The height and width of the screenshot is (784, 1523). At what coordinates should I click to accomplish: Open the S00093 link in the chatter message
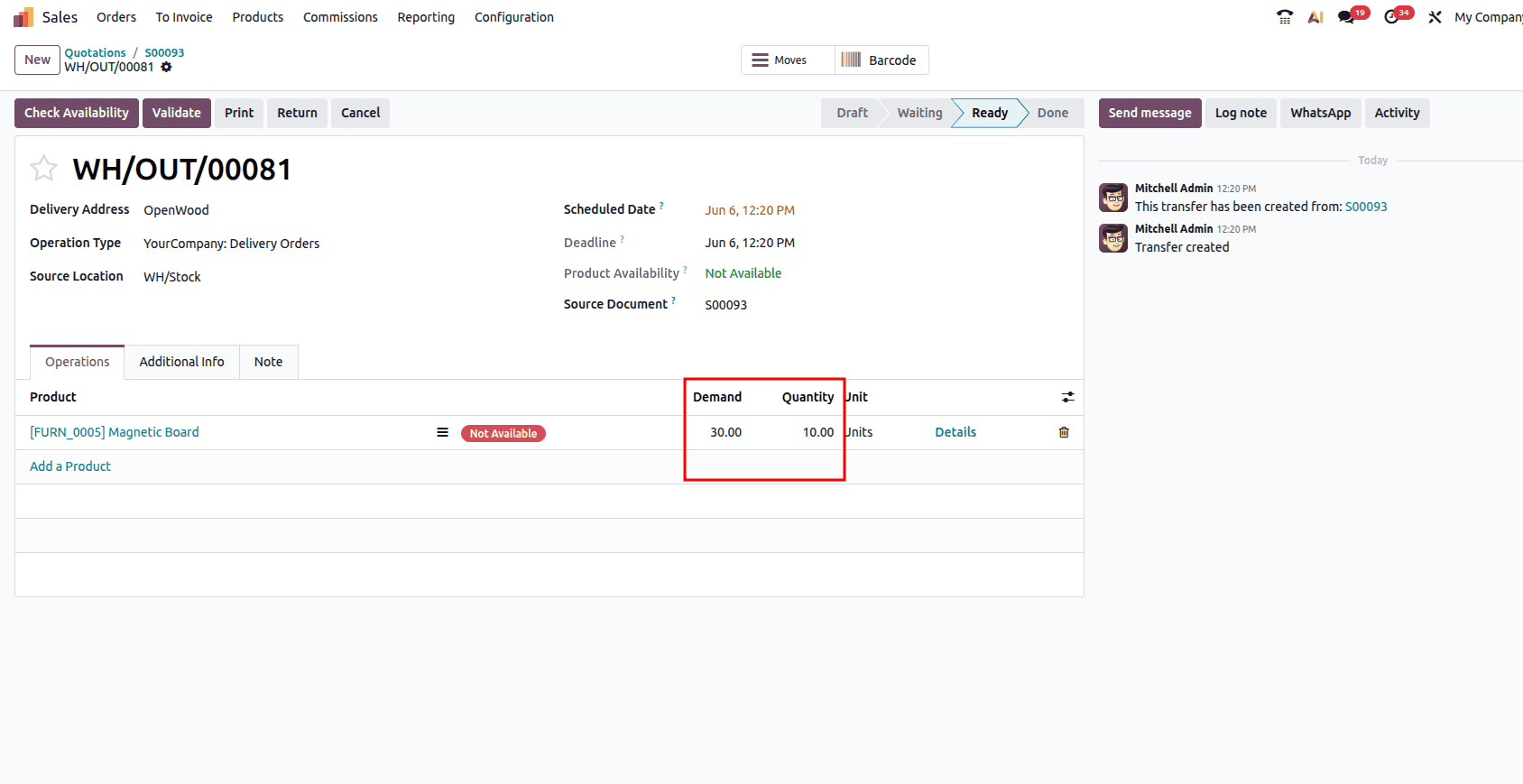pos(1366,207)
